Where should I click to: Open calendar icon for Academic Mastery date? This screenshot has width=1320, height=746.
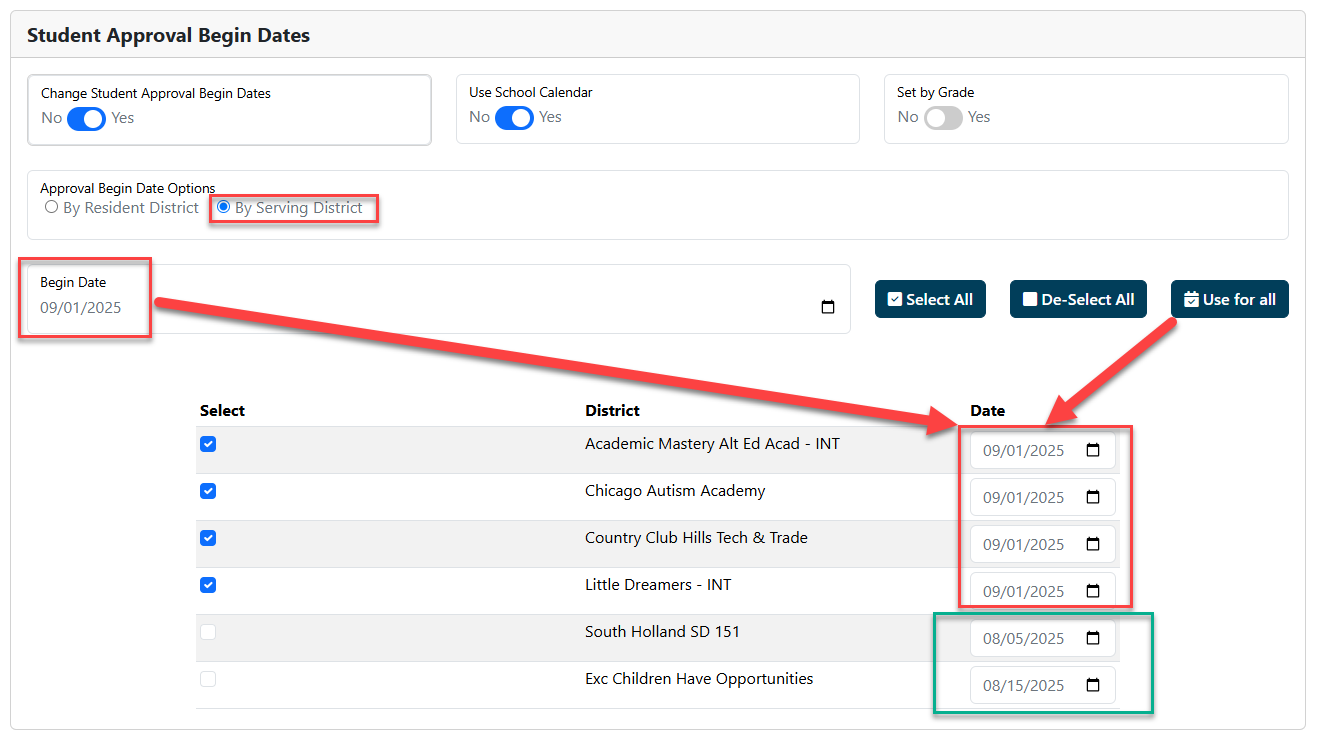(x=1093, y=450)
